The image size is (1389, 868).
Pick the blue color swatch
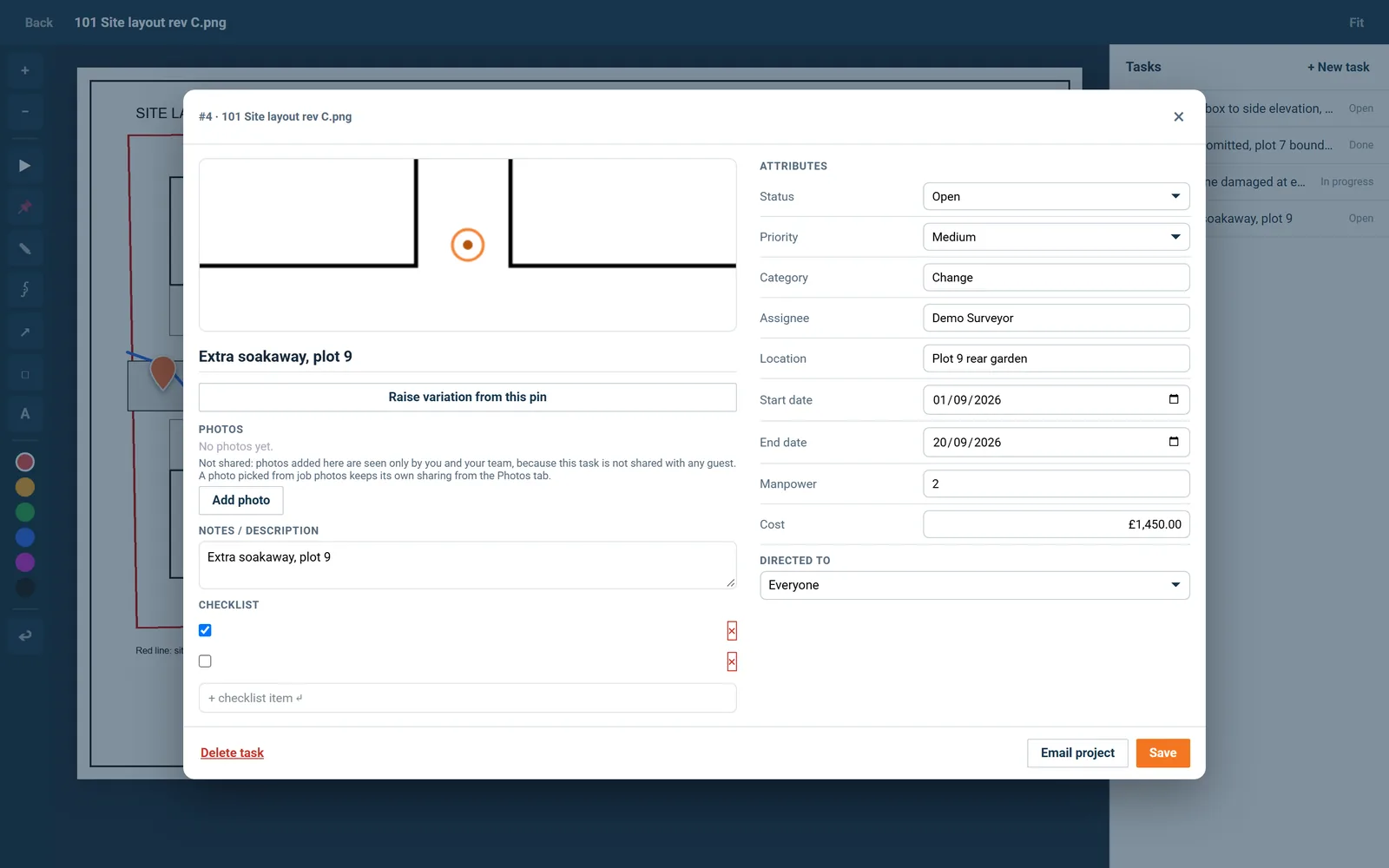[25, 537]
